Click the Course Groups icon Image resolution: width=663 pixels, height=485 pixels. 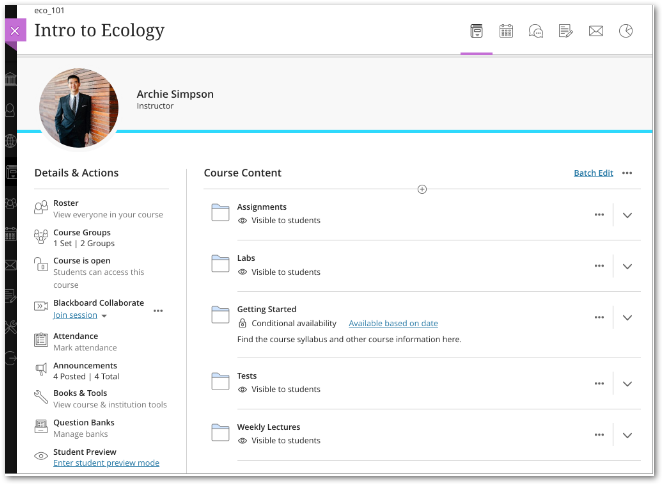click(41, 236)
